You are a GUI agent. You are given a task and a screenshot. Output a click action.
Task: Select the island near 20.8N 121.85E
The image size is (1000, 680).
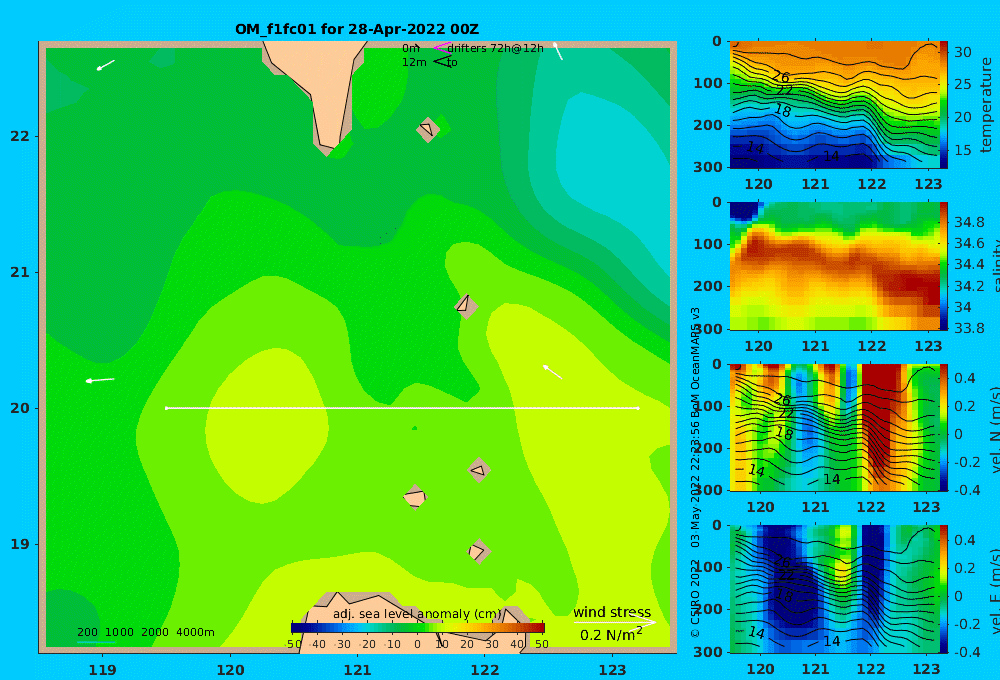466,305
